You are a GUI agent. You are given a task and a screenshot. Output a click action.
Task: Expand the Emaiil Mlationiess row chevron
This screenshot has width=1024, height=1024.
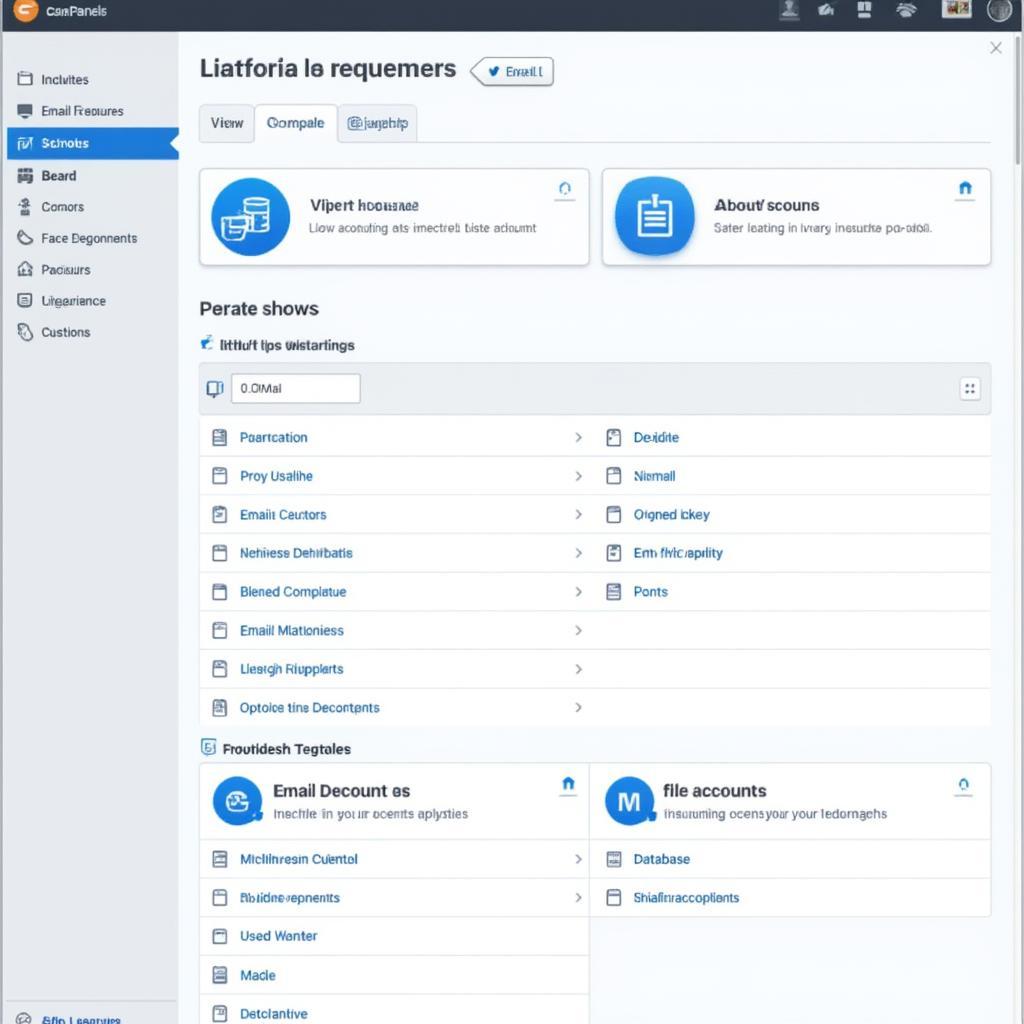click(x=578, y=630)
